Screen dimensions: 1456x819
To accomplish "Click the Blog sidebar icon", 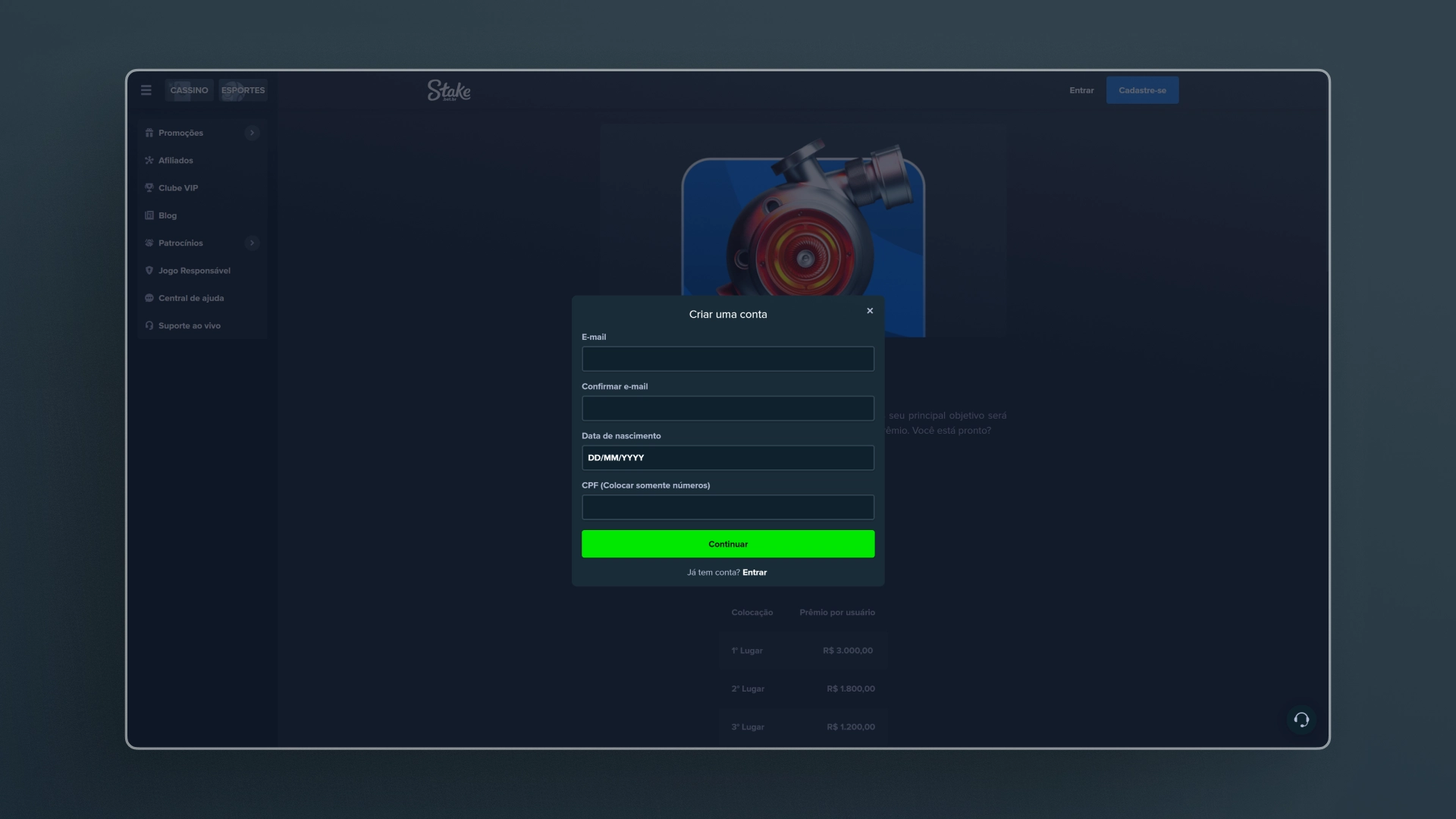I will (149, 215).
